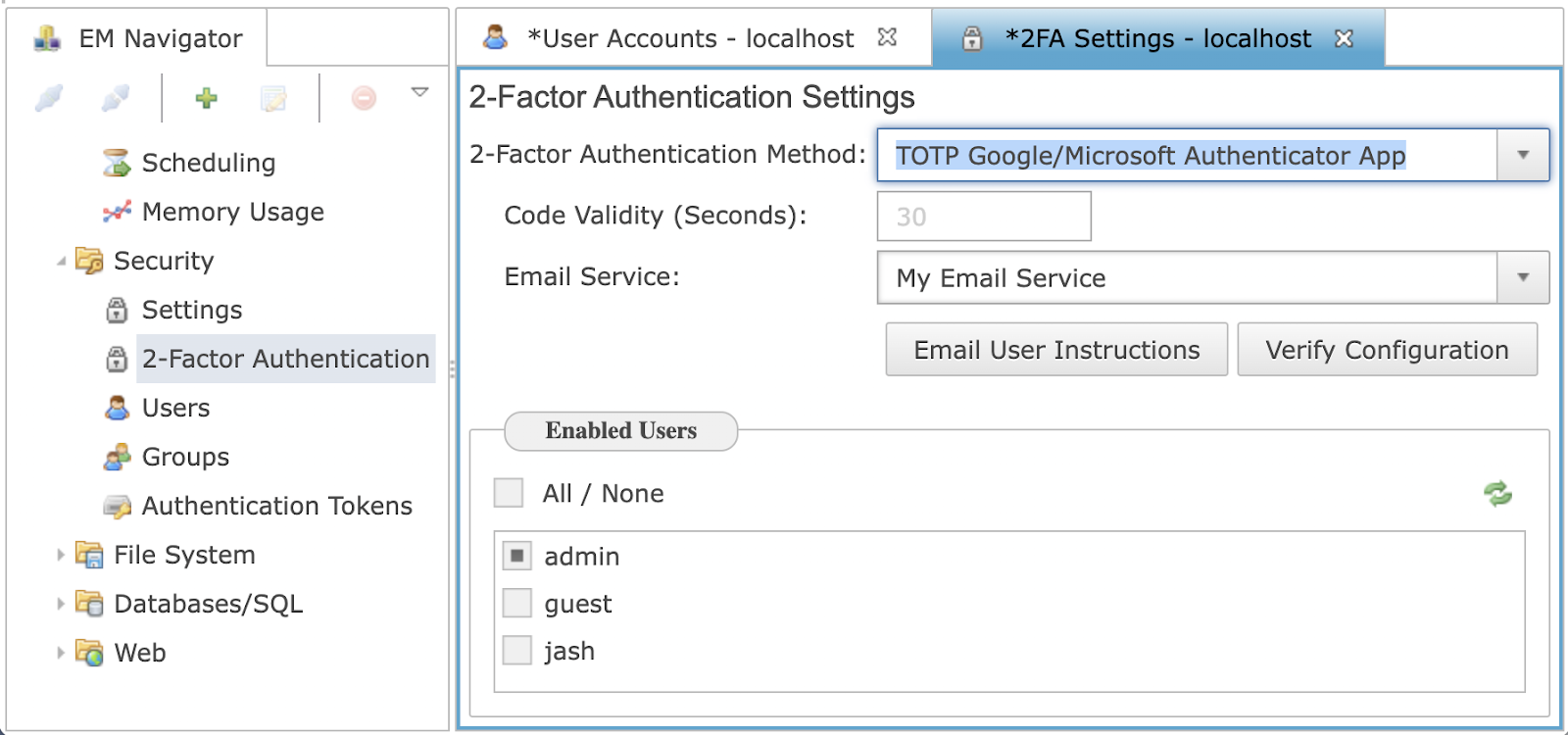The width and height of the screenshot is (1568, 735).
Task: Switch to the User Accounts - localhost tab
Action: [x=691, y=38]
